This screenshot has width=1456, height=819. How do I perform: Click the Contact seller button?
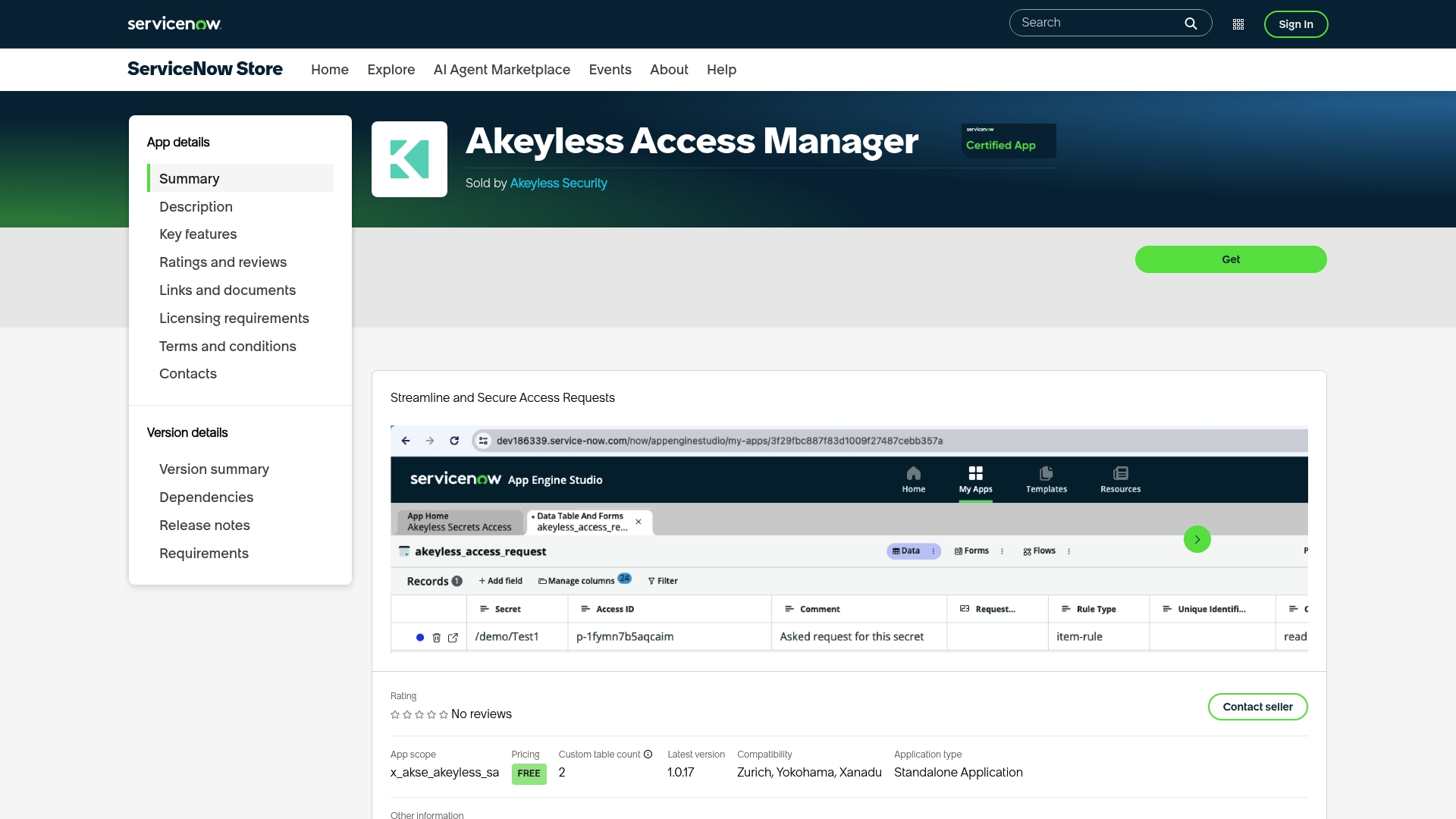pos(1258,707)
